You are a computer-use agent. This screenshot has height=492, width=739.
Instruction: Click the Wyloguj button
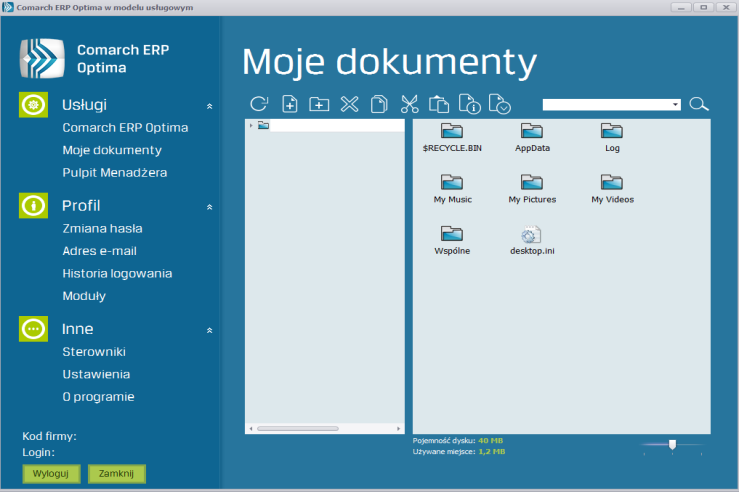(x=51, y=474)
